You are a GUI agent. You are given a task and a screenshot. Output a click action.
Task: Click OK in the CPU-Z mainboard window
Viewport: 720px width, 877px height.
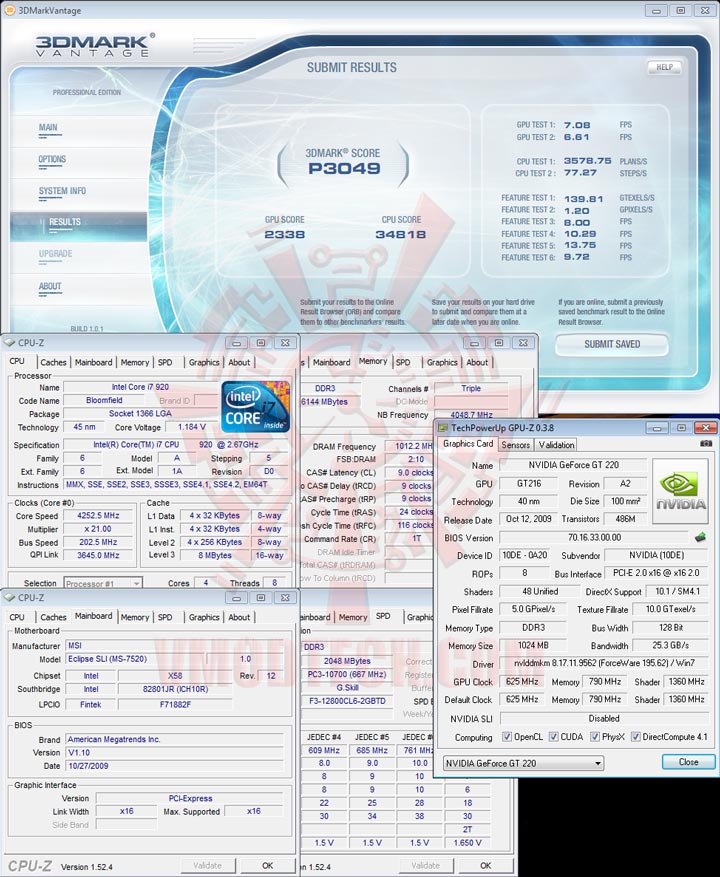pyautogui.click(x=267, y=865)
